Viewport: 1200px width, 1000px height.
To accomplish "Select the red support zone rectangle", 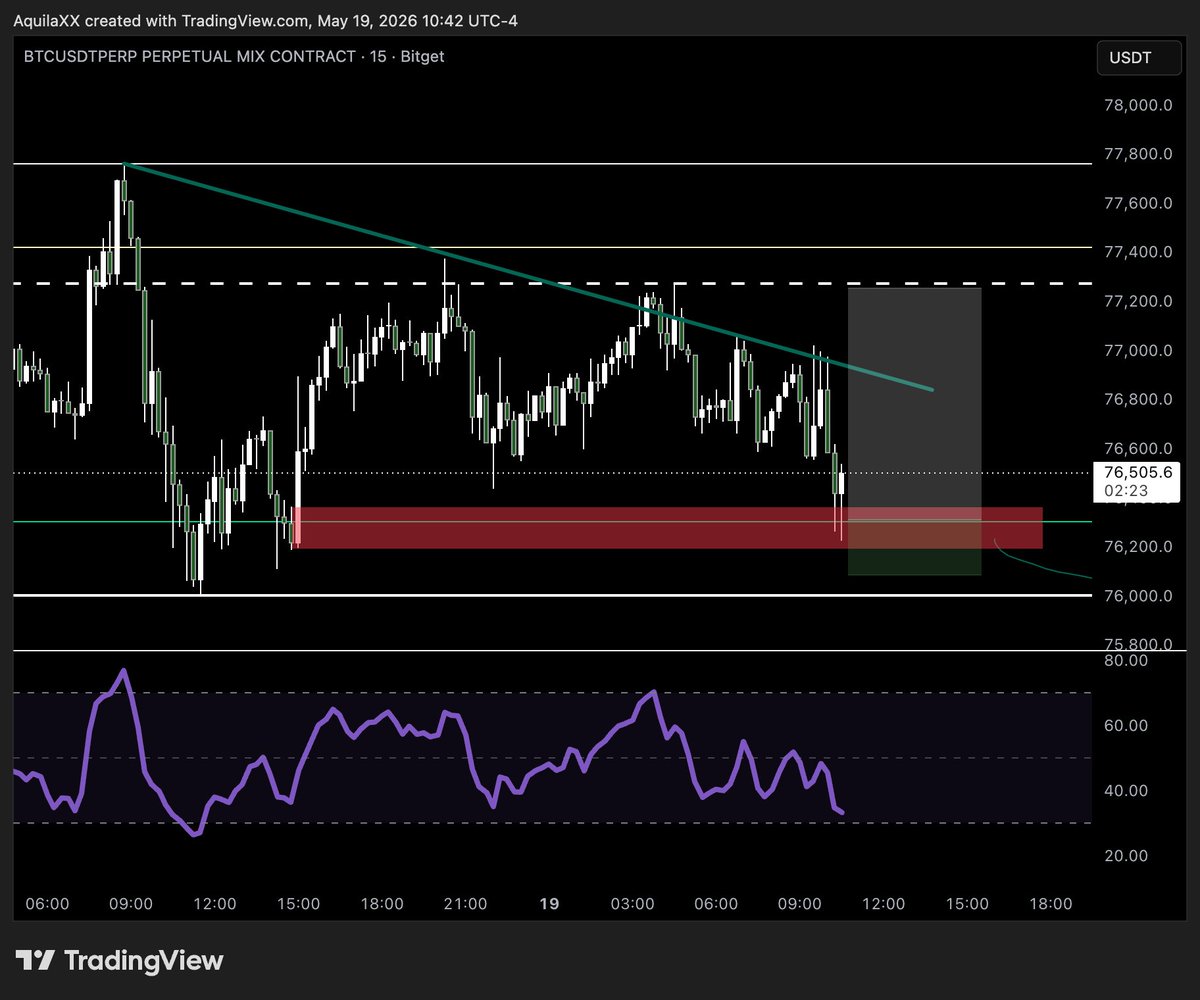I will tap(667, 528).
